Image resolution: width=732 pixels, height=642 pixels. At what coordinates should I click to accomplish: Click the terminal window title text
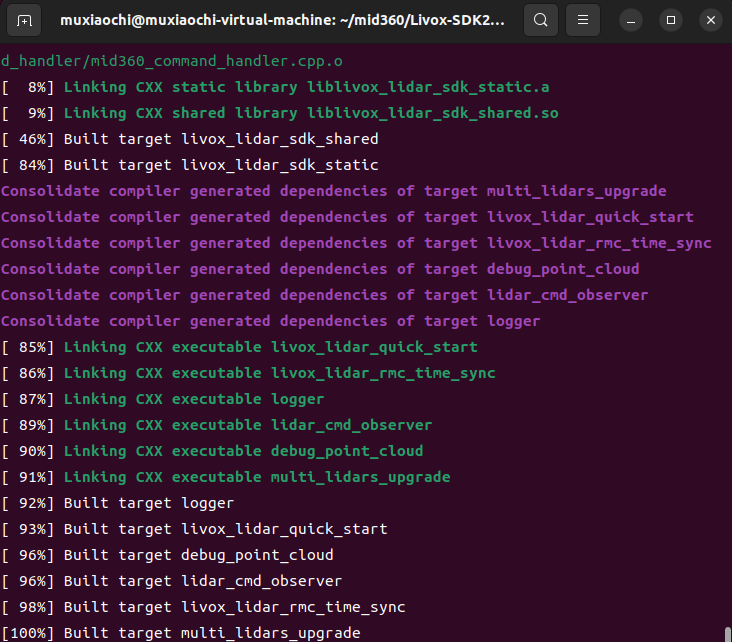(282, 20)
